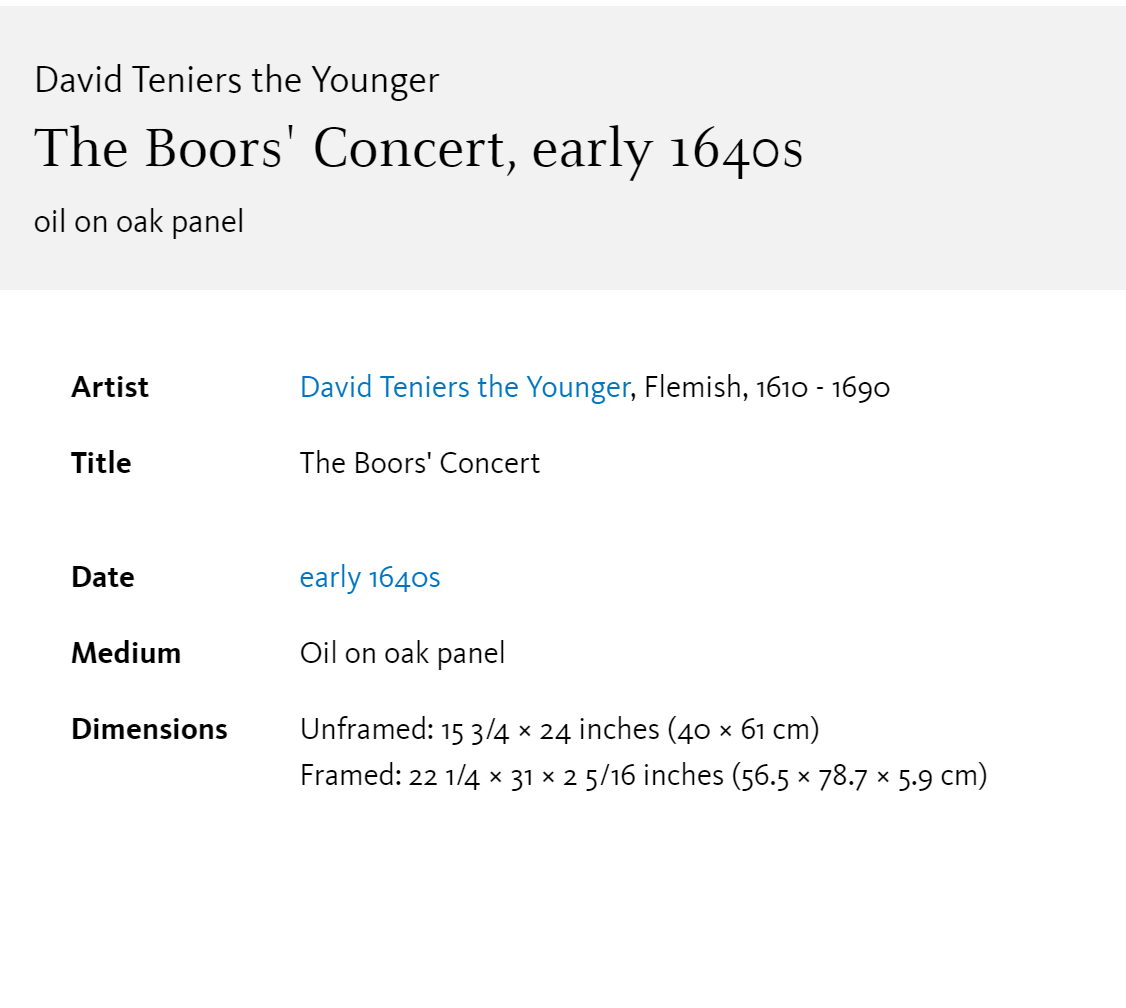Click the 'oil on oak panel' header subtitle
The image size is (1126, 1008).
[139, 222]
